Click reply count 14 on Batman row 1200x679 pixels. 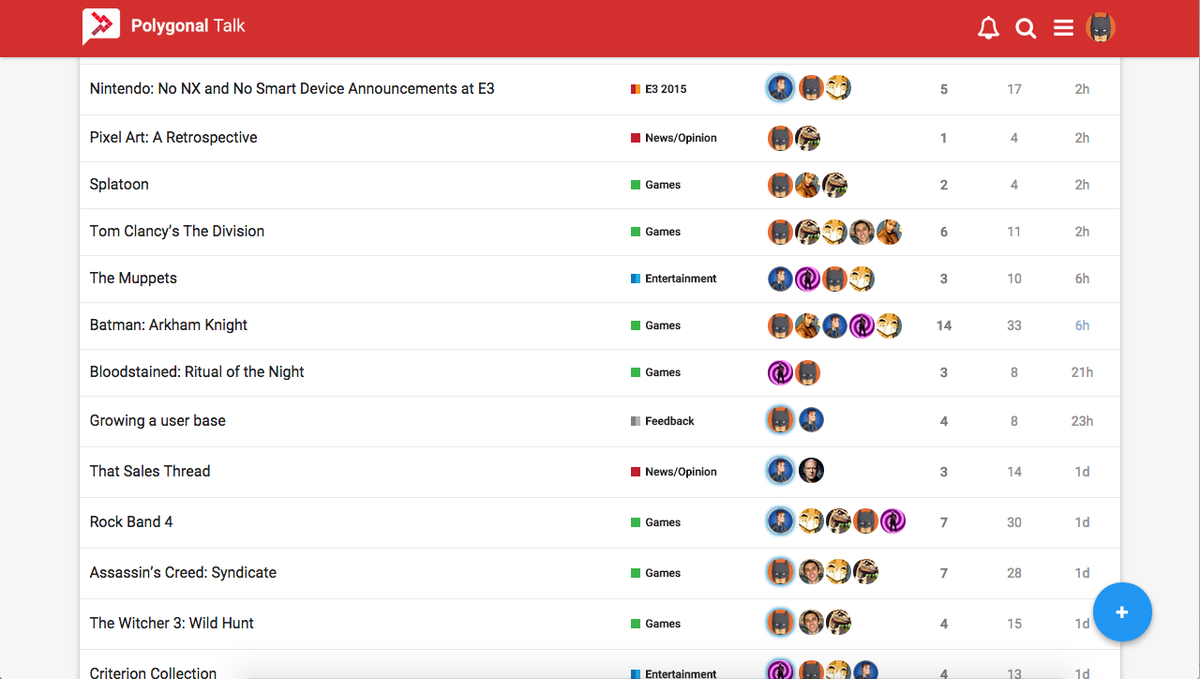(944, 326)
